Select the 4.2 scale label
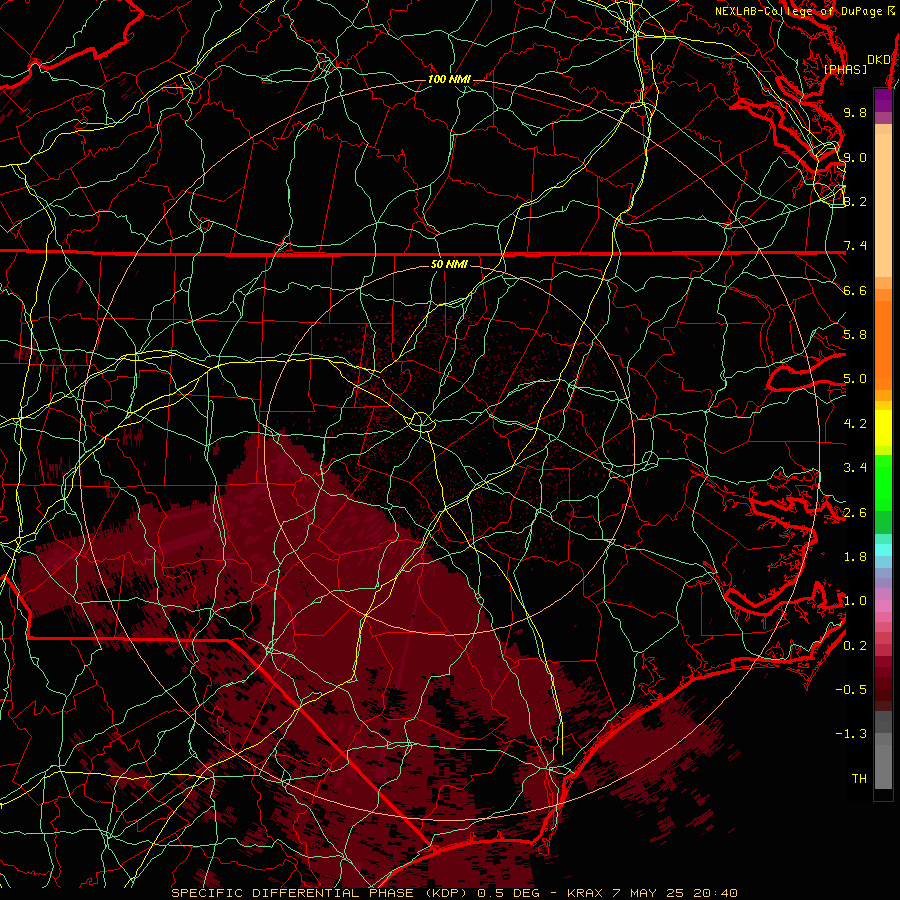 (x=855, y=424)
